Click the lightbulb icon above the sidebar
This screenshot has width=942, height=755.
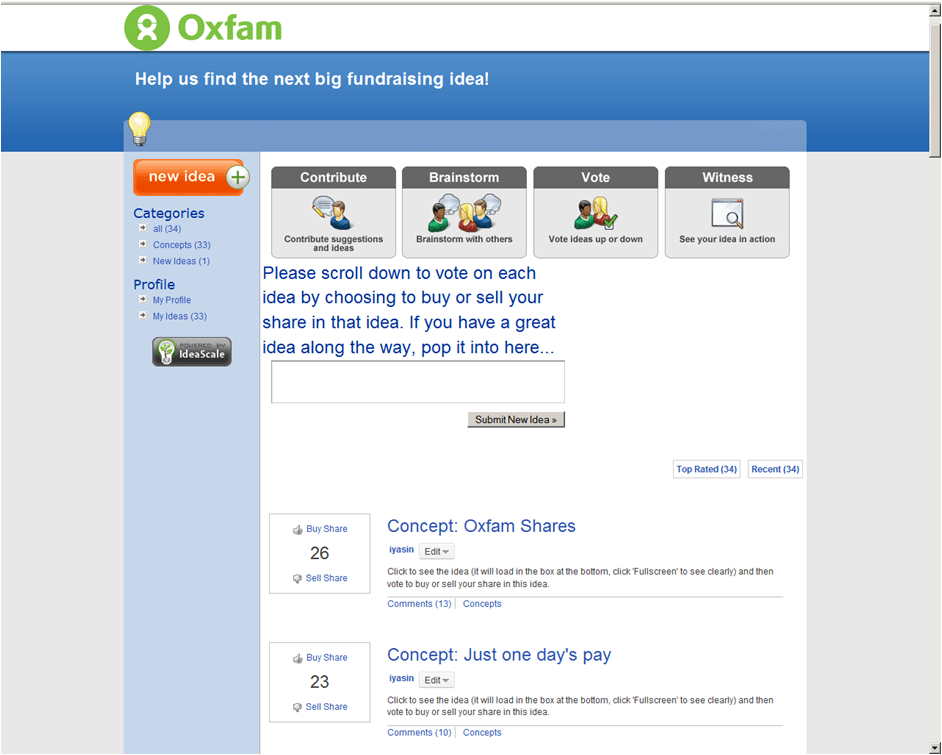click(x=140, y=128)
